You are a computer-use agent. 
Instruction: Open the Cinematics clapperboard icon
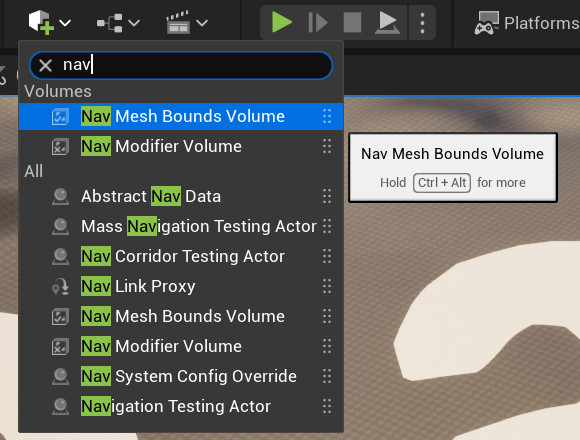point(178,23)
